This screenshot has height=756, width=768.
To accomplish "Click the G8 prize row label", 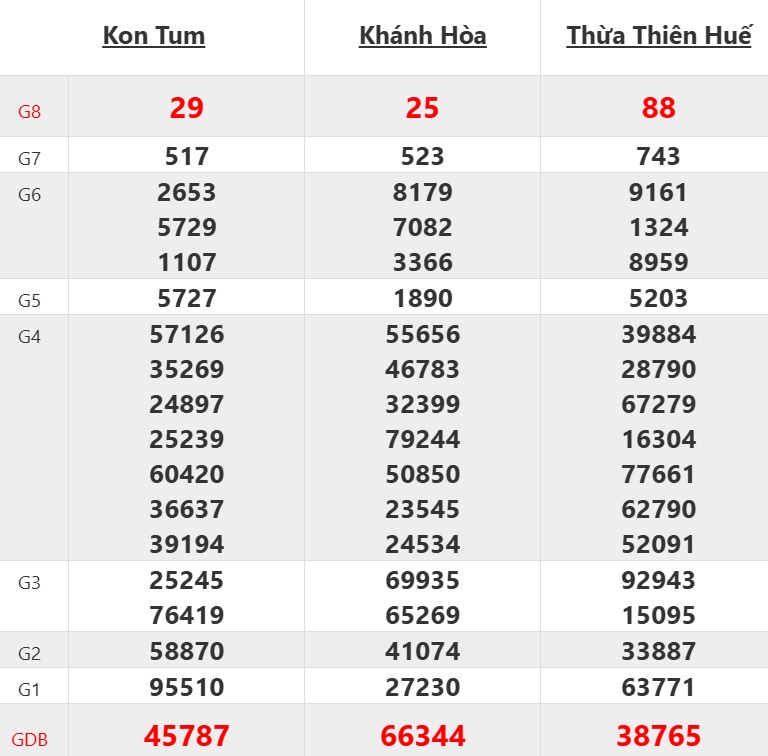I will 30,111.
